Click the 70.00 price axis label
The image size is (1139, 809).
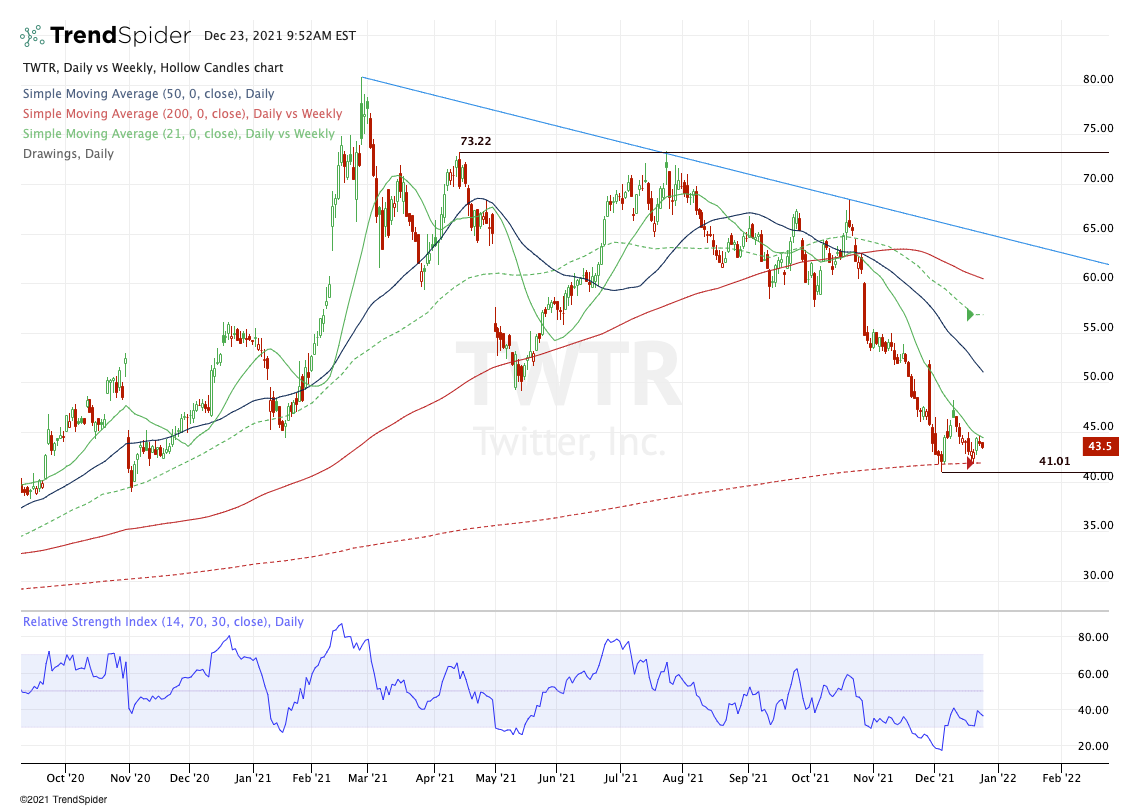coord(1098,179)
